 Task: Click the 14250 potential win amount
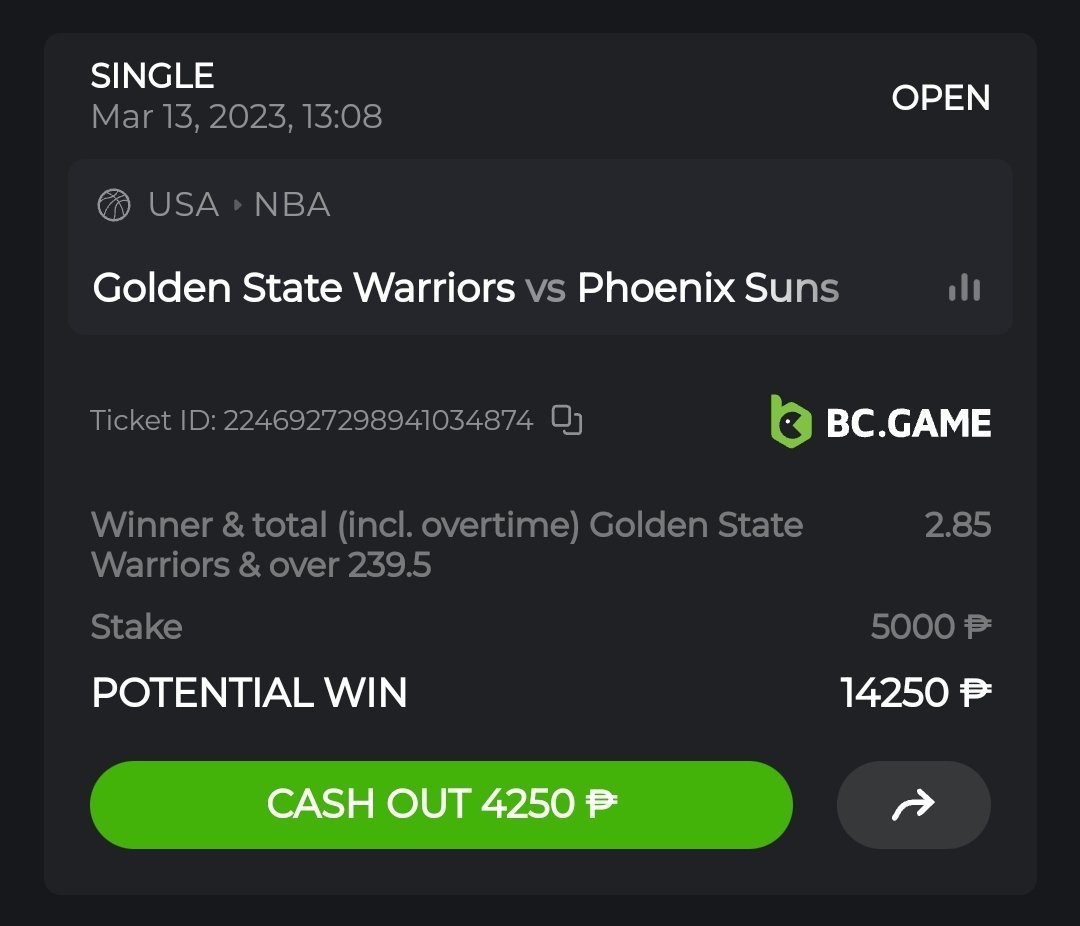tap(893, 692)
